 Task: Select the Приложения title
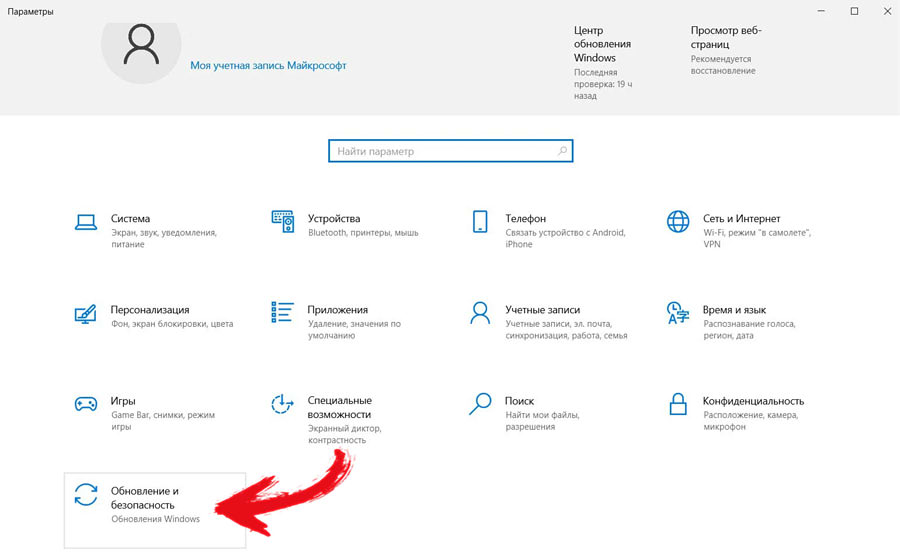[338, 310]
